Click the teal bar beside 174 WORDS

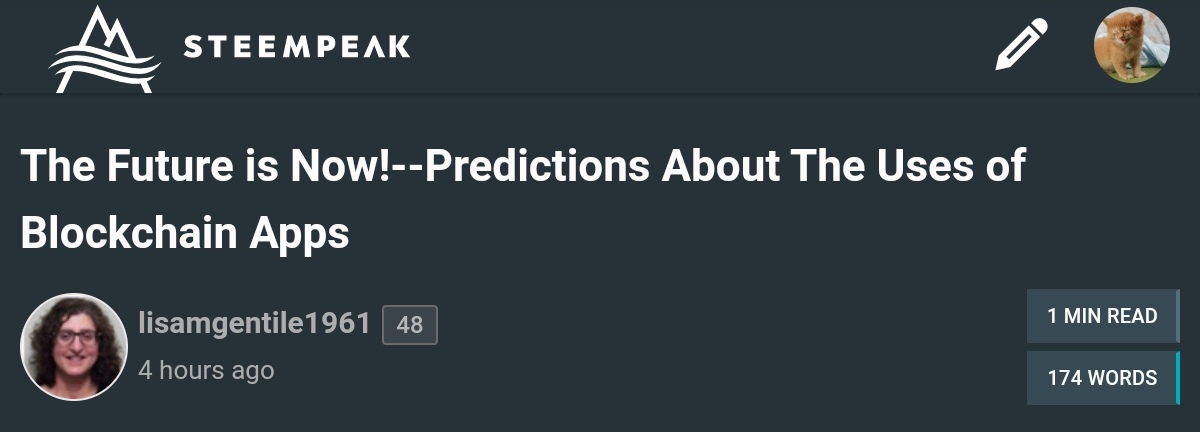[1178, 378]
